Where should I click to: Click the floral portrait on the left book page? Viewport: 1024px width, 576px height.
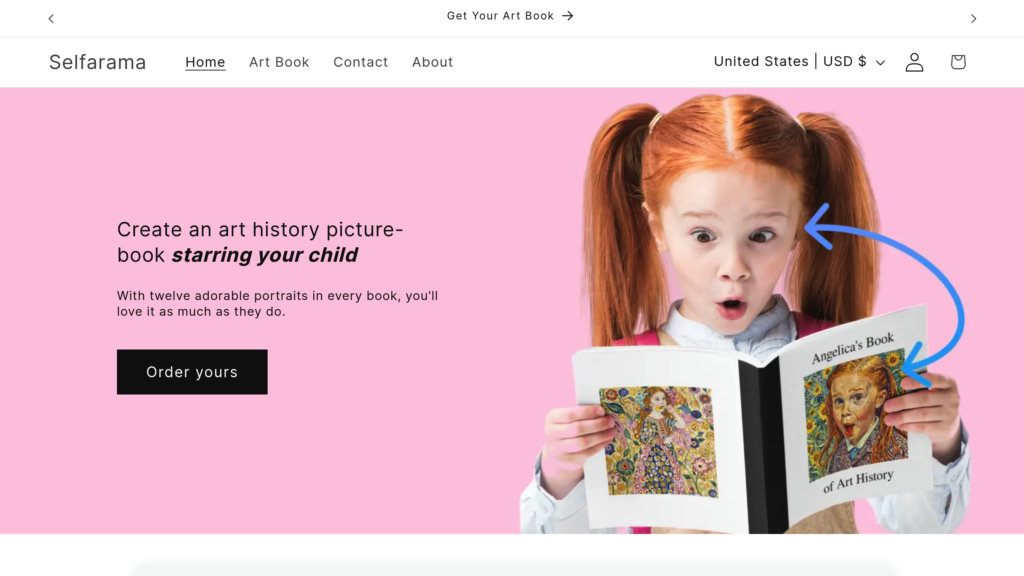pos(658,440)
